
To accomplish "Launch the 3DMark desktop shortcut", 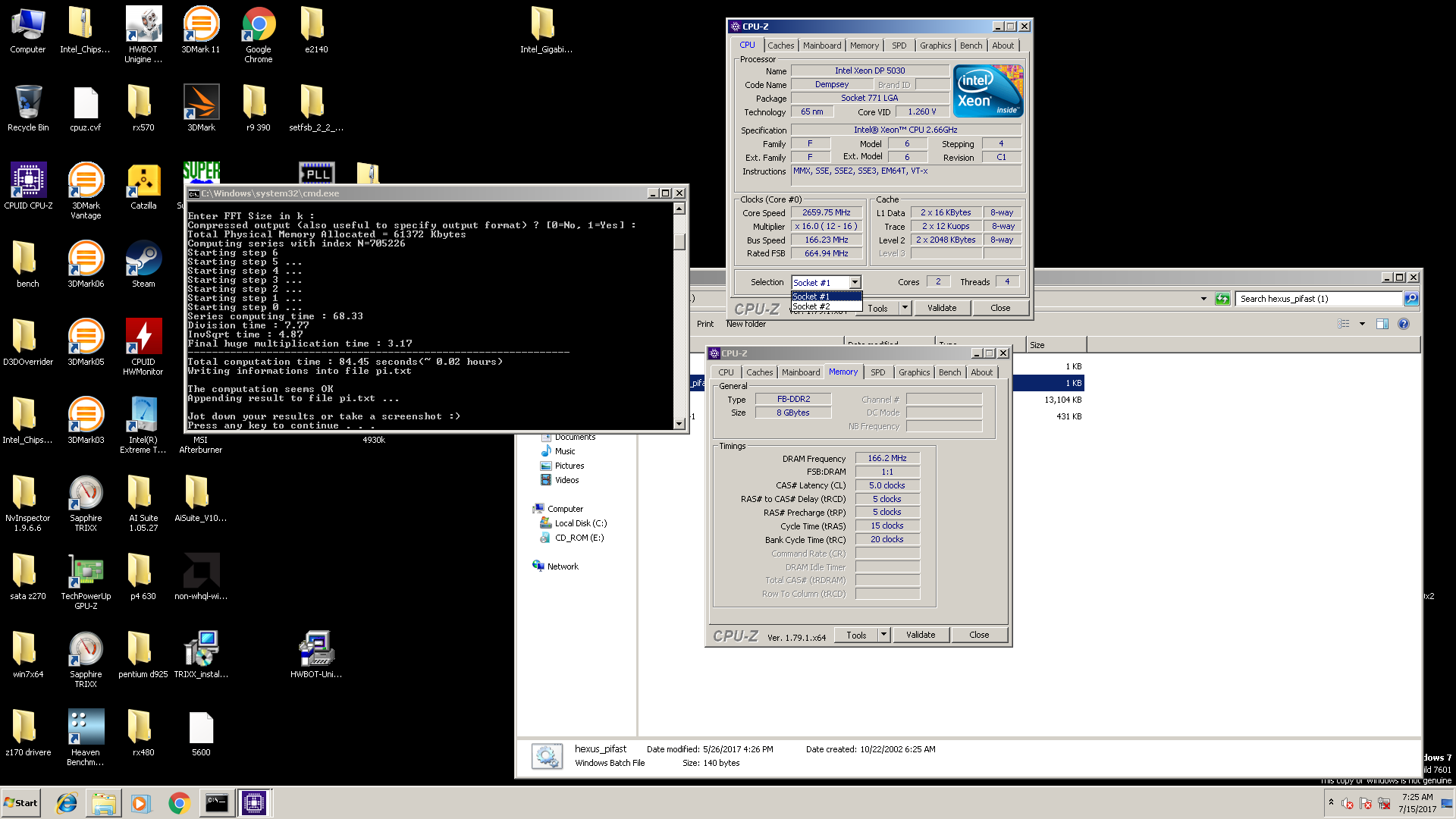I will (201, 107).
